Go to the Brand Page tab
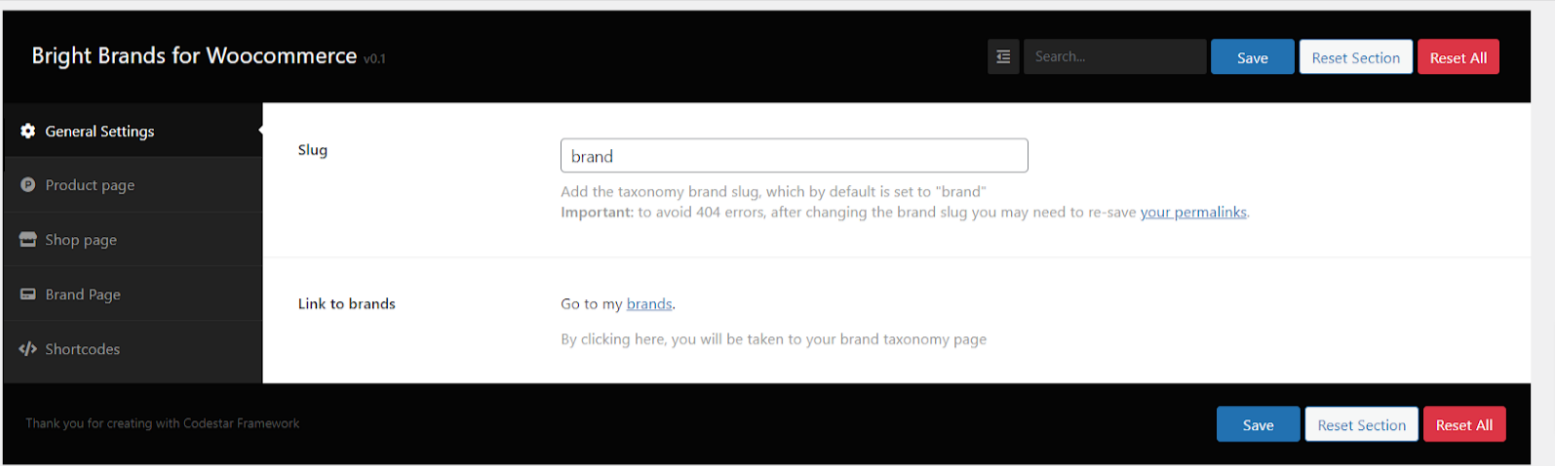The height and width of the screenshot is (466, 1555). pyautogui.click(x=132, y=295)
